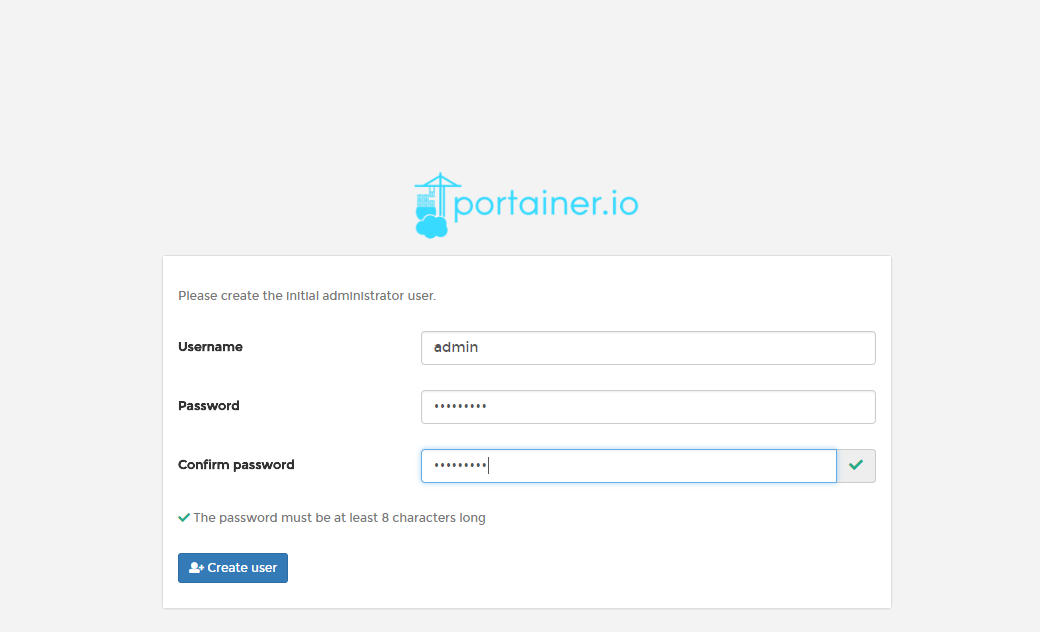This screenshot has height=632, width=1040.
Task: Click the masked dots in the Password field
Action: coord(460,407)
